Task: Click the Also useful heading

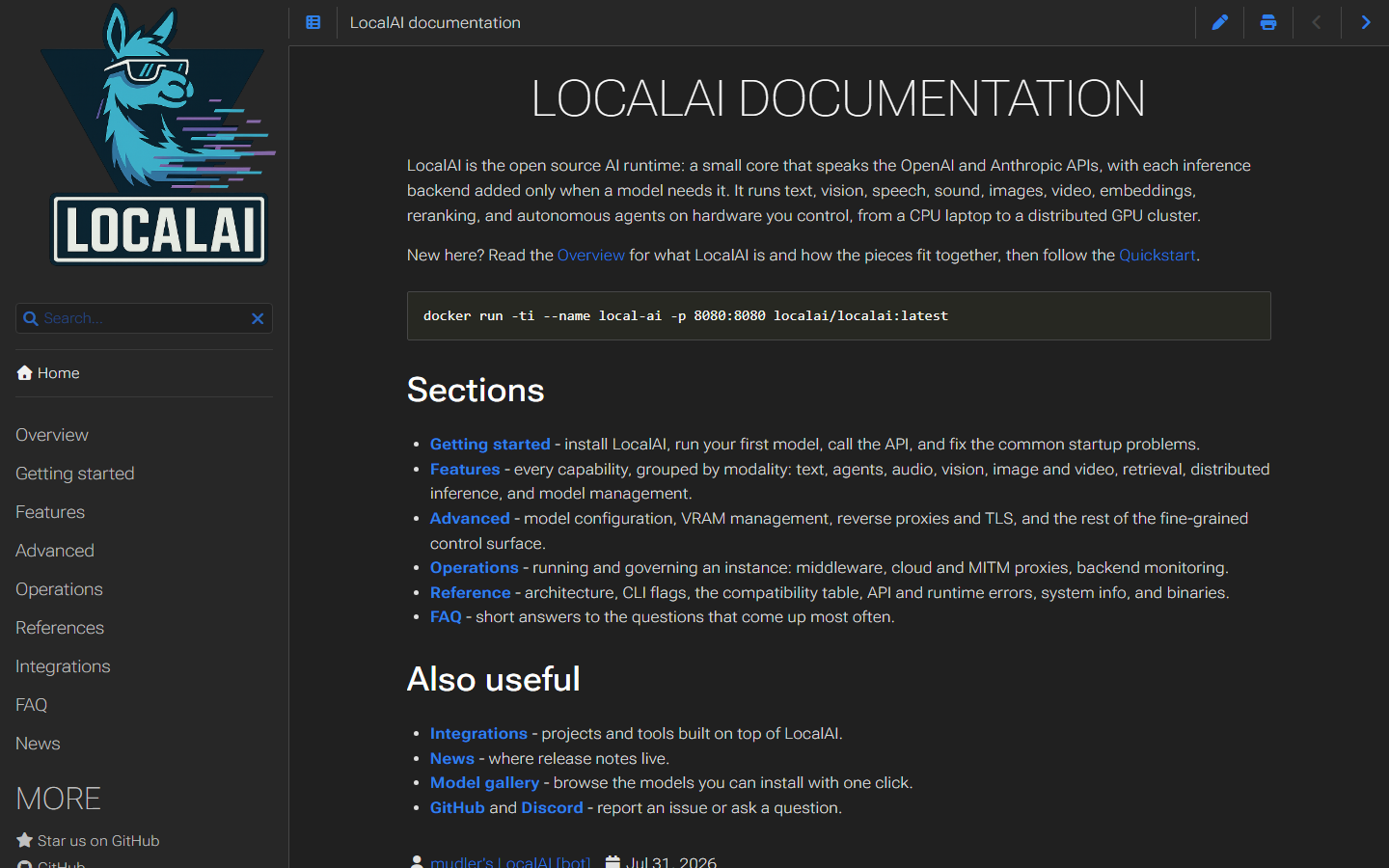Action: coord(494,679)
